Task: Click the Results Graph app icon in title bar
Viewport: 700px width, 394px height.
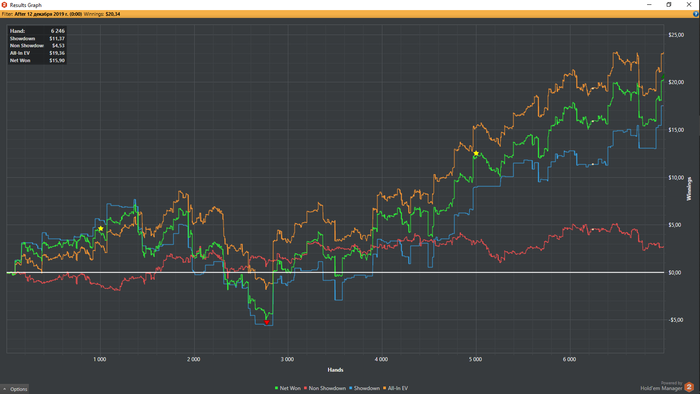Action: pyautogui.click(x=4, y=5)
